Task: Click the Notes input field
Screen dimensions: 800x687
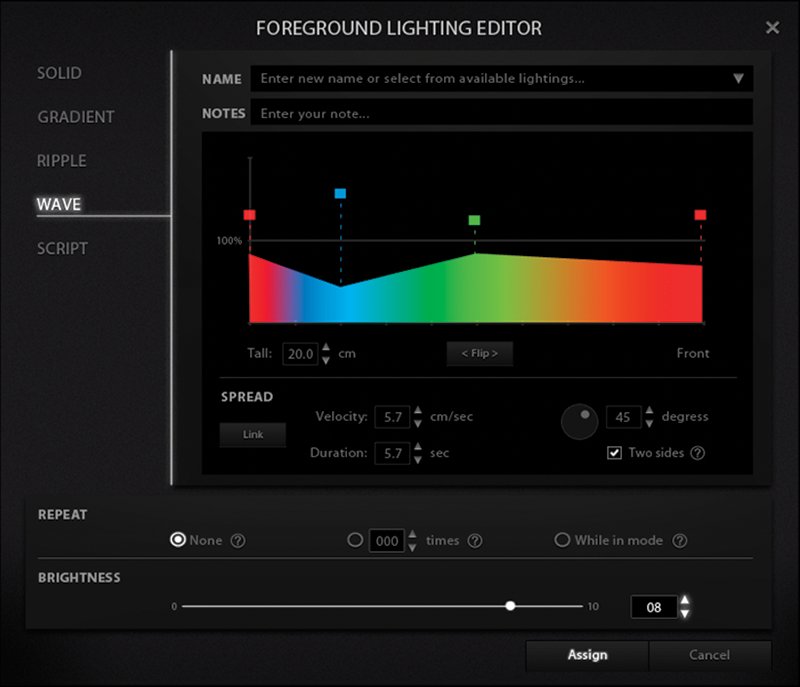Action: [x=500, y=114]
